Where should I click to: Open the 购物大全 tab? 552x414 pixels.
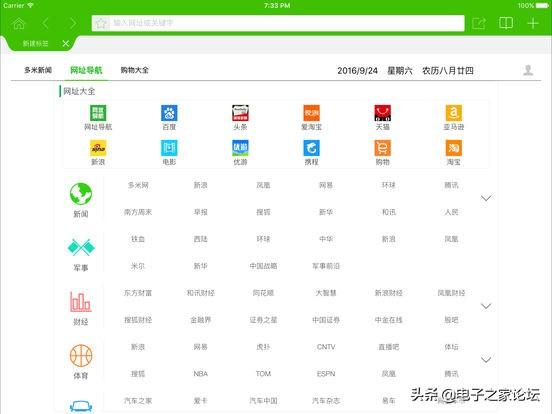point(134,70)
